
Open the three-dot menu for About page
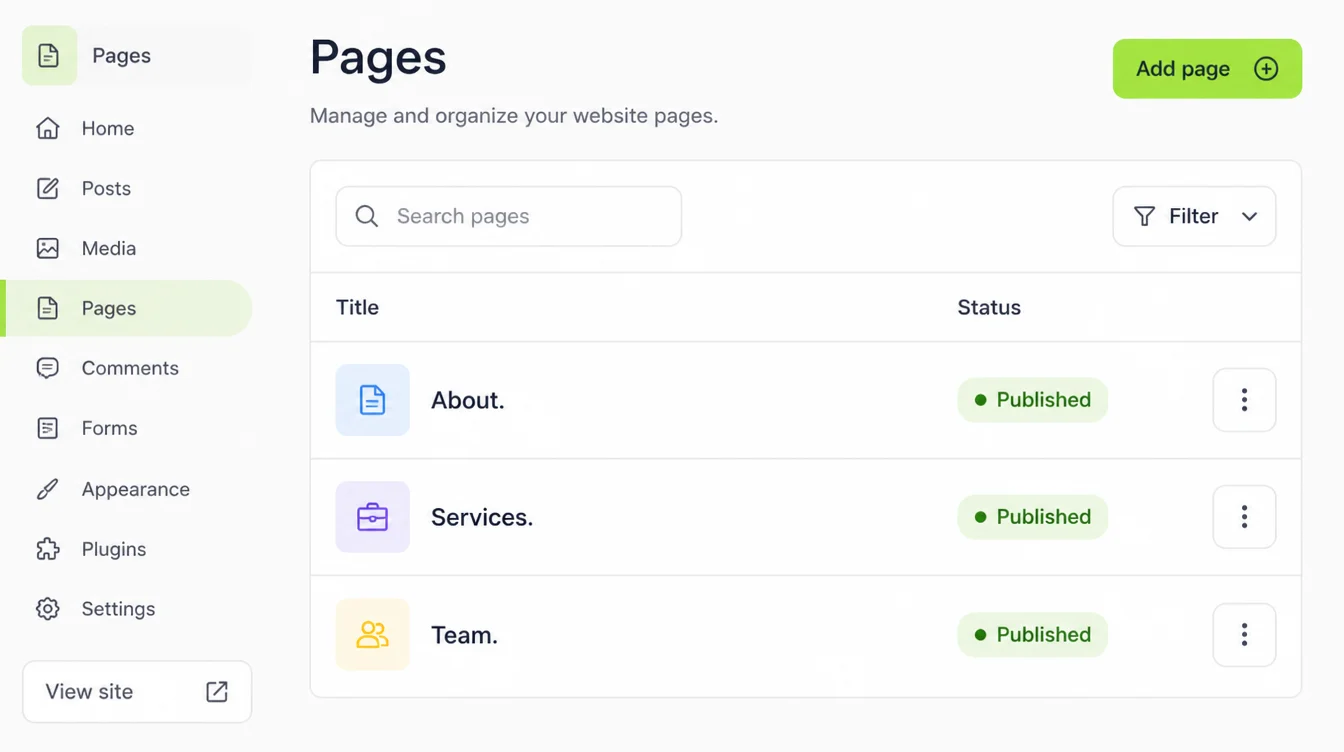point(1244,400)
